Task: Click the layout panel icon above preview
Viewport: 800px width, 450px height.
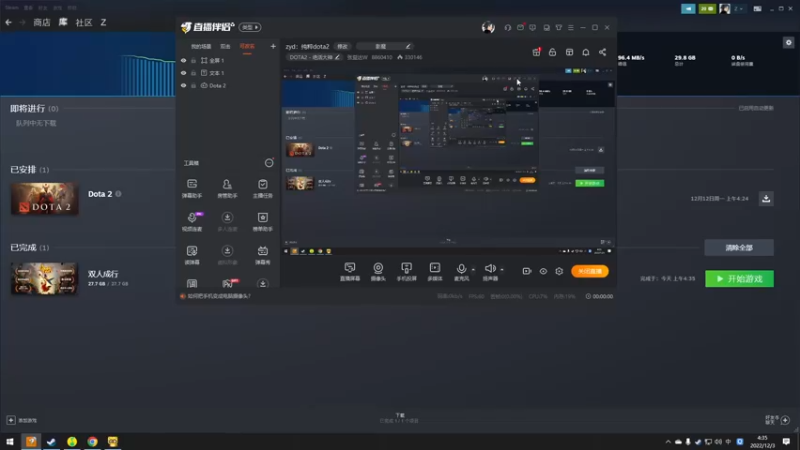Action: click(x=569, y=52)
